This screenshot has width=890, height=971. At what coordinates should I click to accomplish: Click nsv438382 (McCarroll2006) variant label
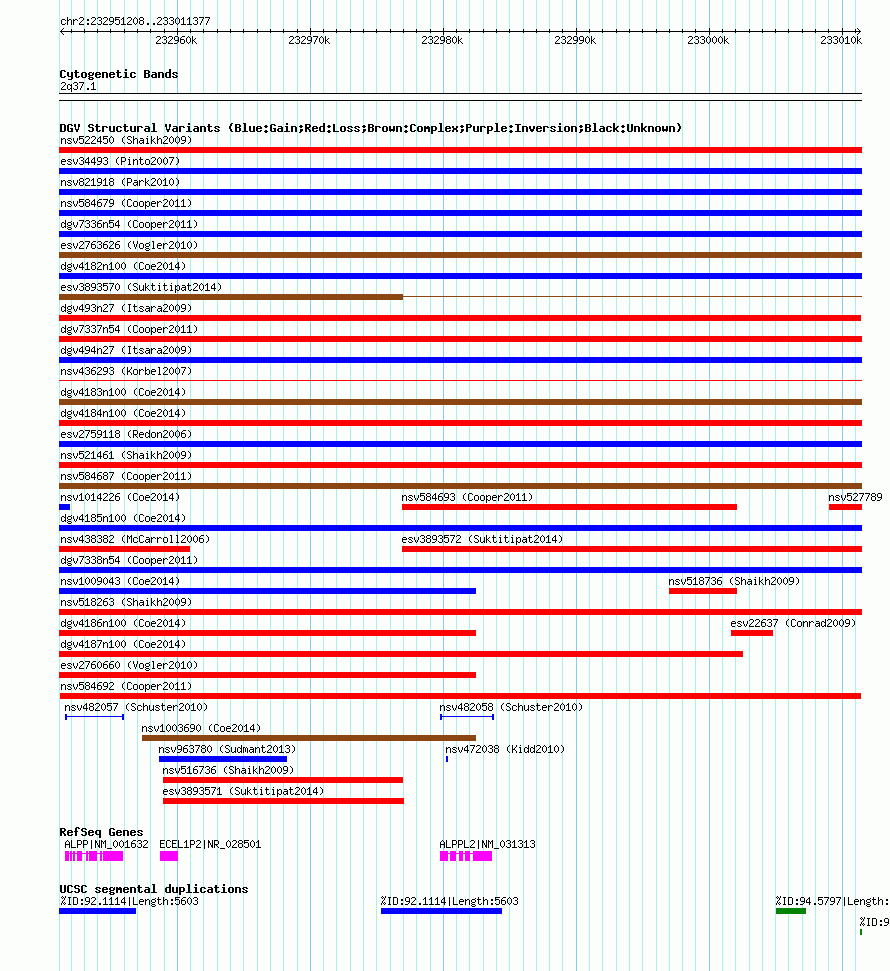pyautogui.click(x=135, y=540)
